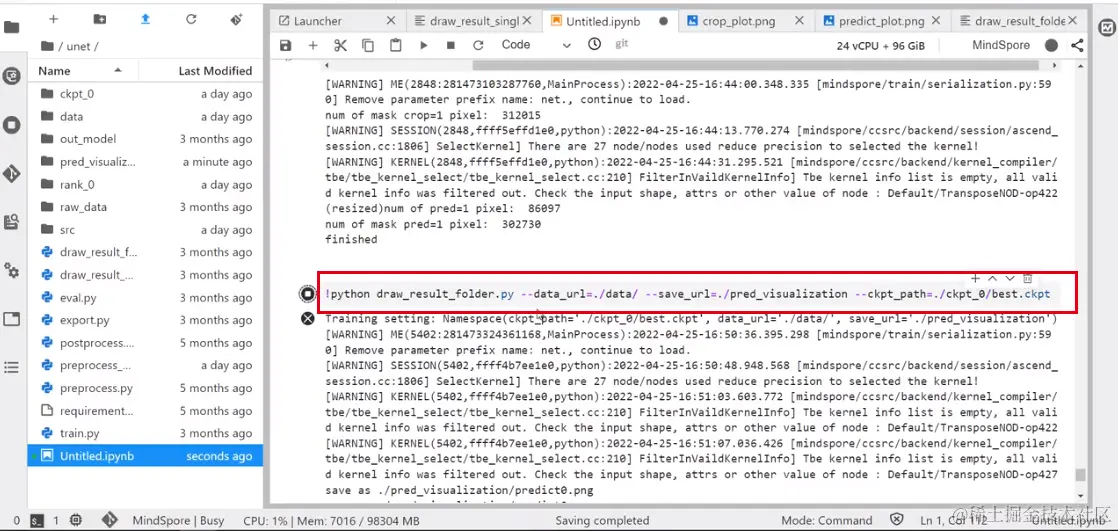
Task: Switch to the predict_plot.png tab
Action: [x=881, y=21]
